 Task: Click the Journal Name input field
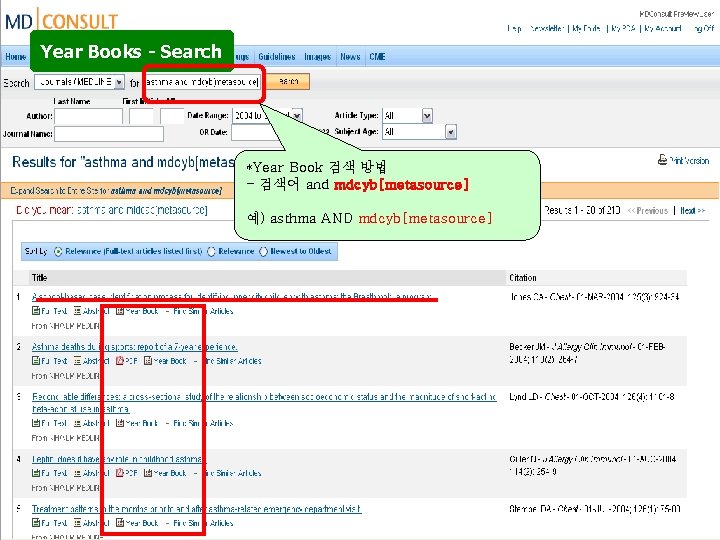click(109, 134)
